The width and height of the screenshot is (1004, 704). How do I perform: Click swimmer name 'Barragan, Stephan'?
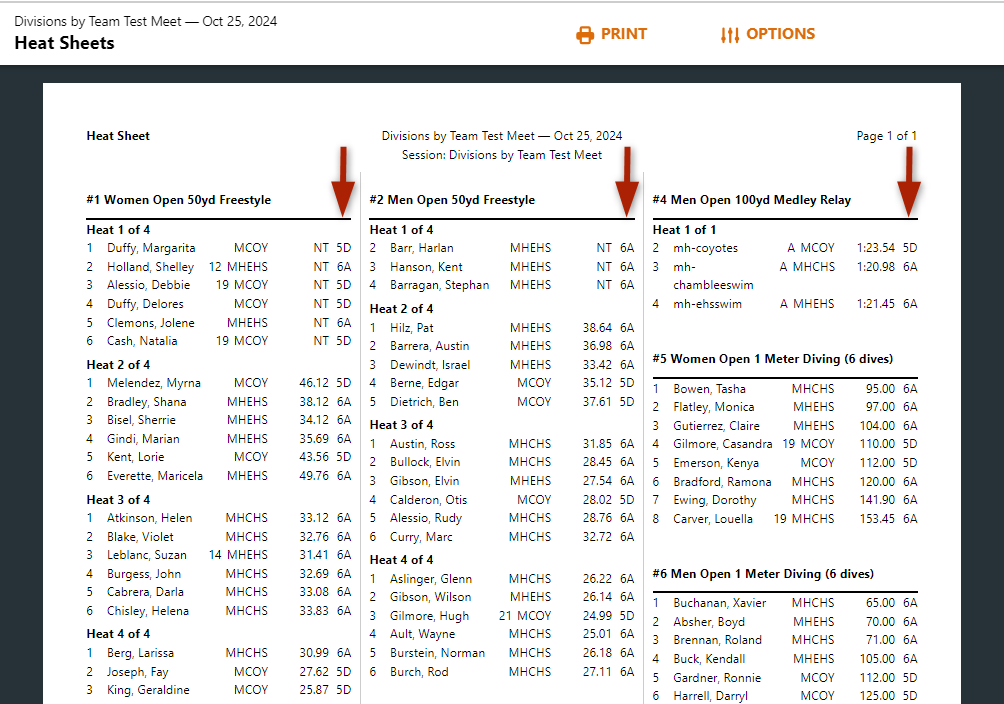[439, 285]
